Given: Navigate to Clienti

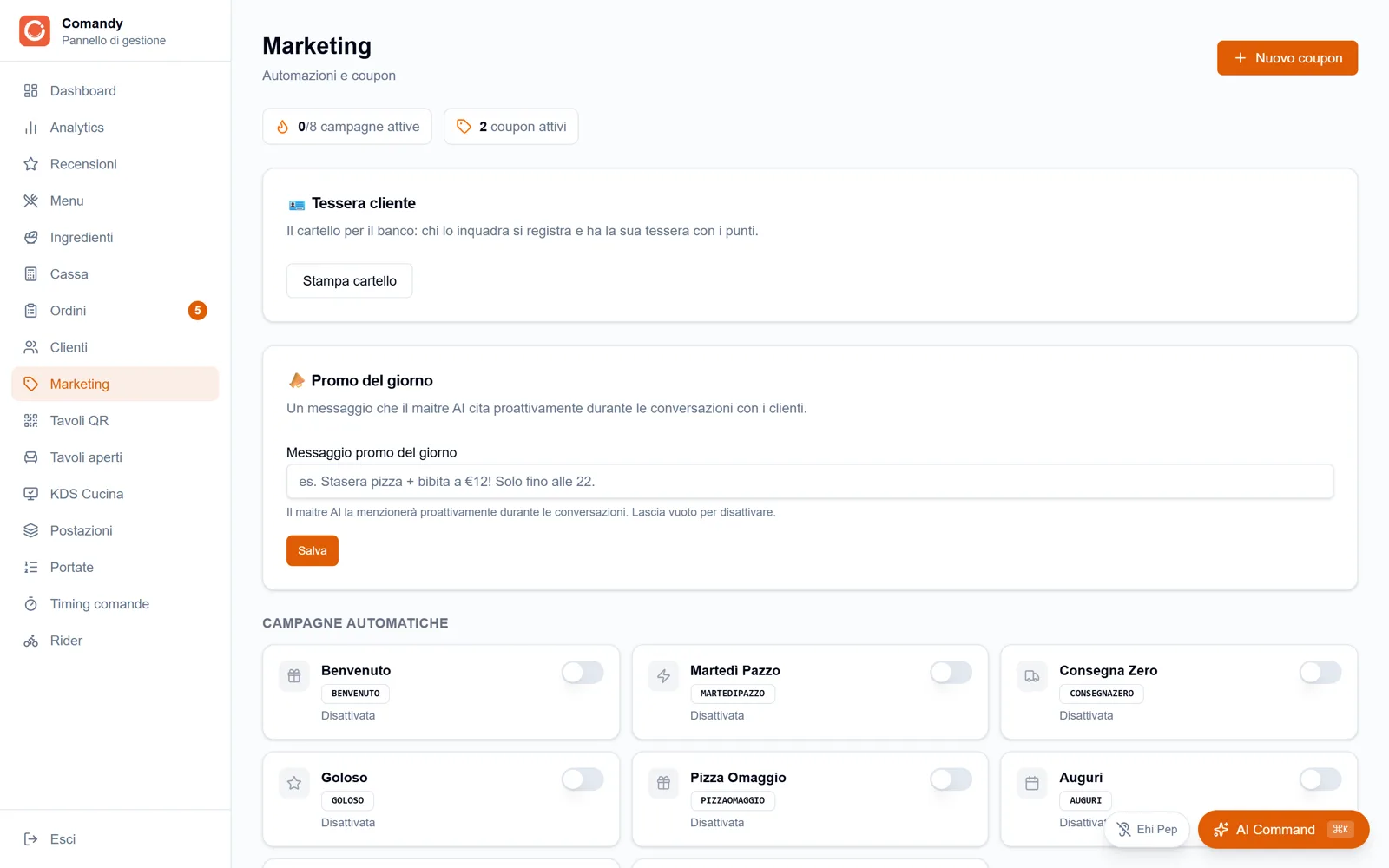Looking at the screenshot, I should click(x=115, y=347).
